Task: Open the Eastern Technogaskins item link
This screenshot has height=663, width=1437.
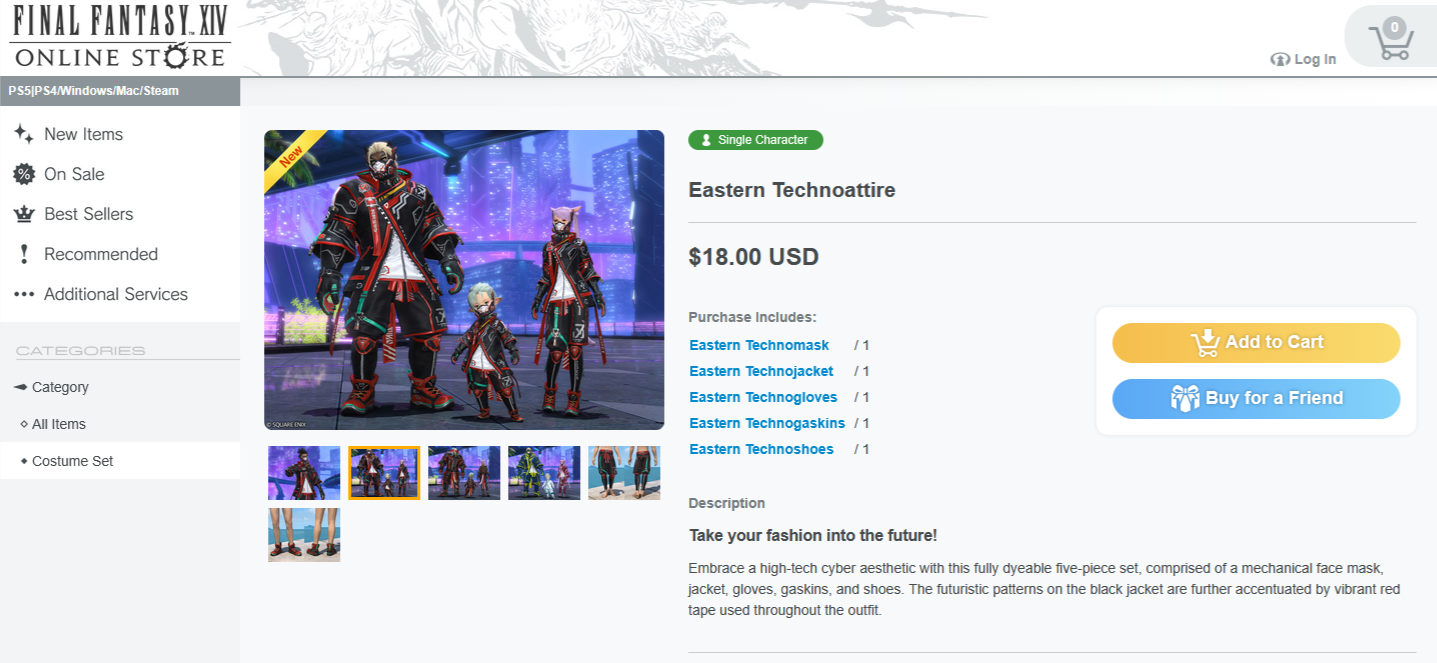Action: point(767,423)
